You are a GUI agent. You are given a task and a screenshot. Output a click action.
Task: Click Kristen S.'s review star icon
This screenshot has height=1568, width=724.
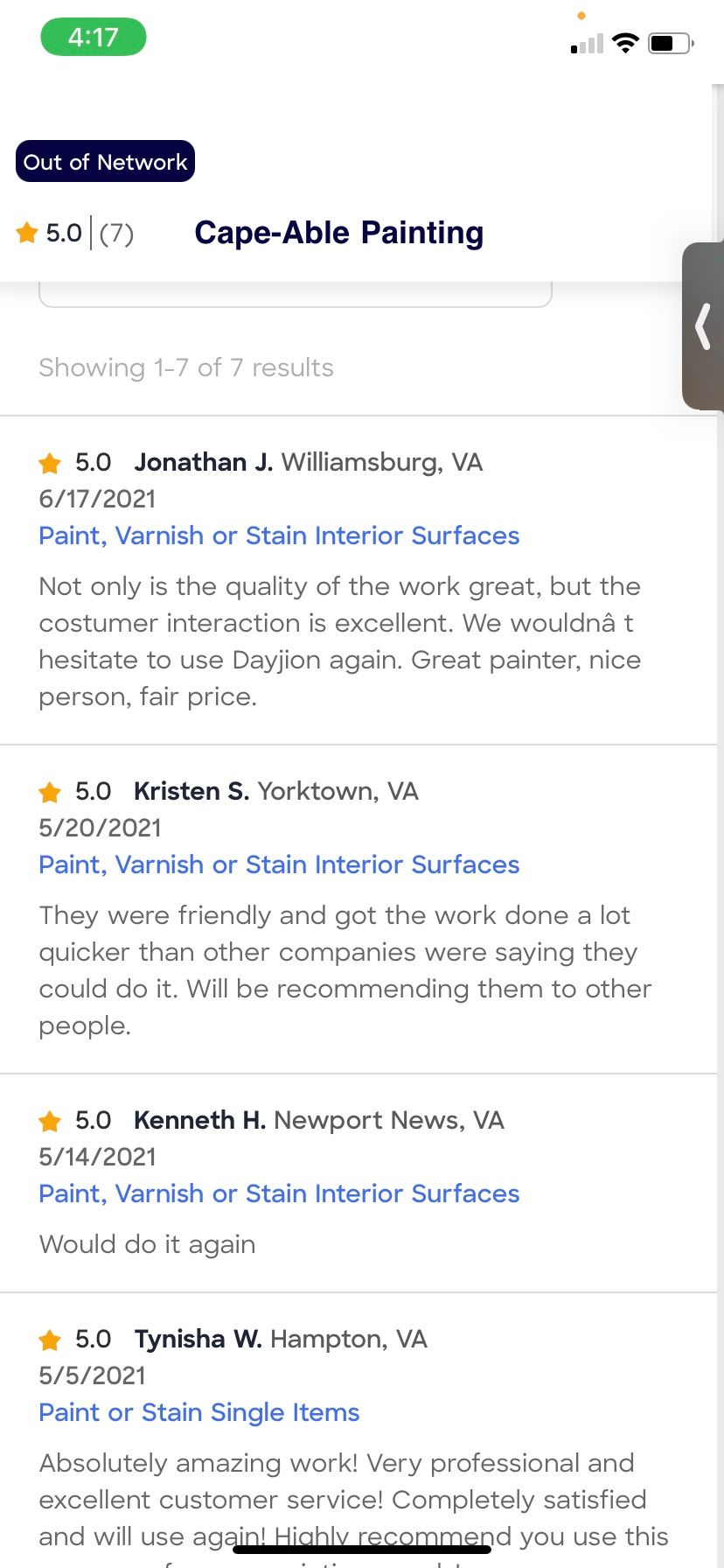[50, 792]
